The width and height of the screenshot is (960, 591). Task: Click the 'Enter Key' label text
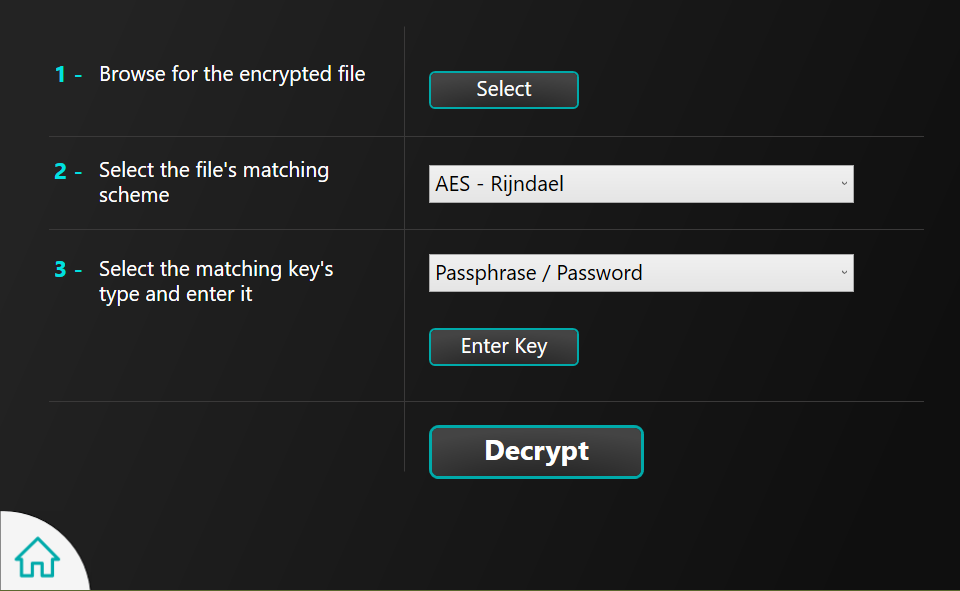point(503,346)
